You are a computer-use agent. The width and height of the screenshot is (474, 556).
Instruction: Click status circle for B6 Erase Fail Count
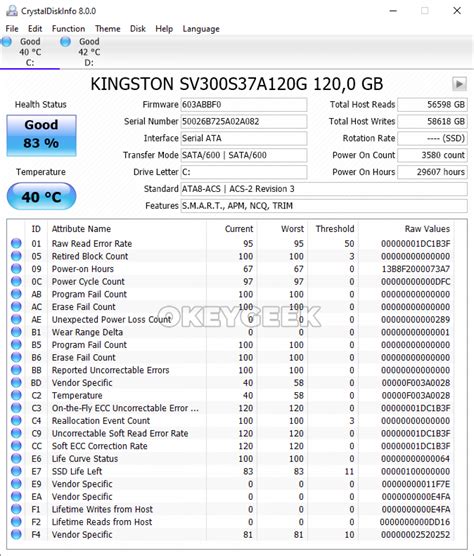(16, 357)
